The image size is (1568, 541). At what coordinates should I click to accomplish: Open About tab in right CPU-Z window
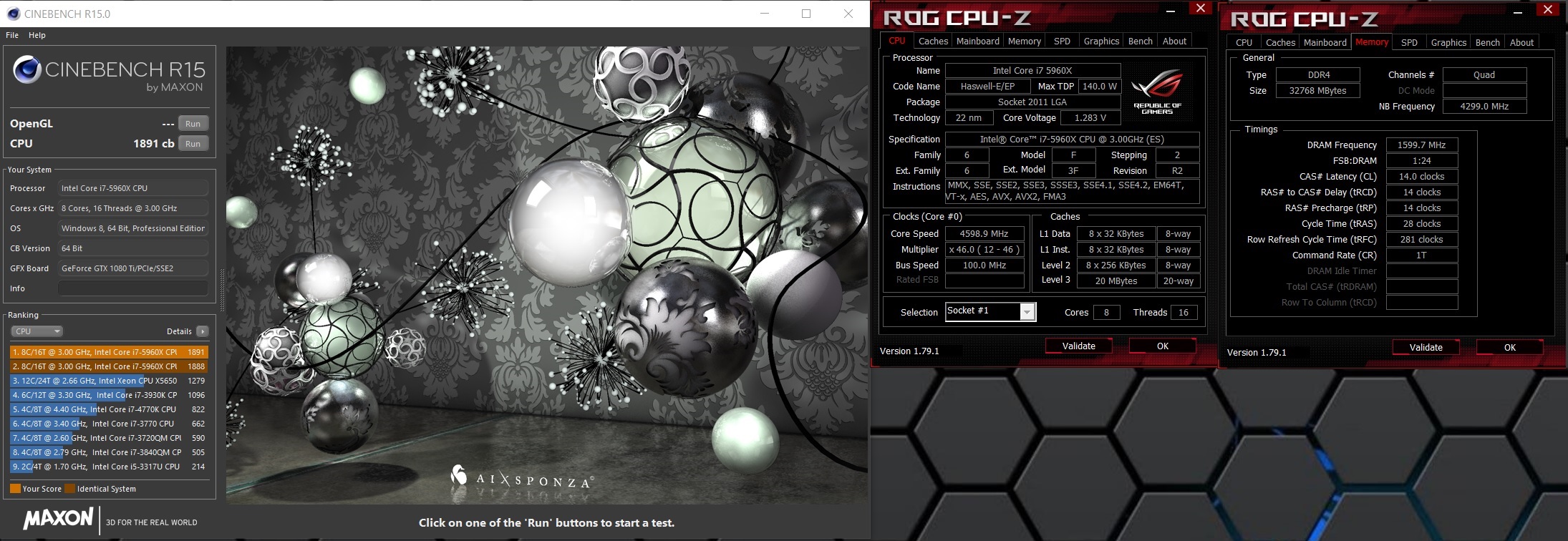coord(1521,43)
